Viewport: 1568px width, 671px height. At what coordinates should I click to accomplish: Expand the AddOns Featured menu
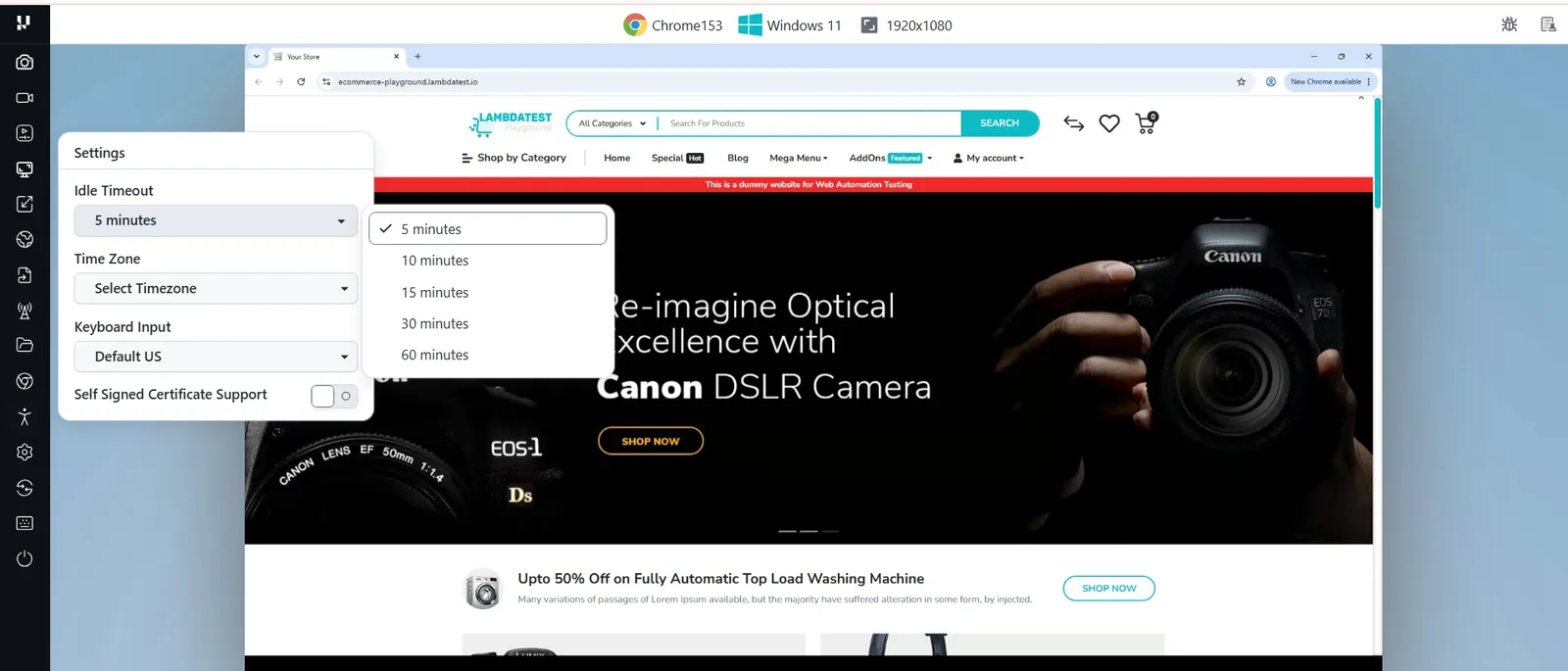(x=891, y=158)
